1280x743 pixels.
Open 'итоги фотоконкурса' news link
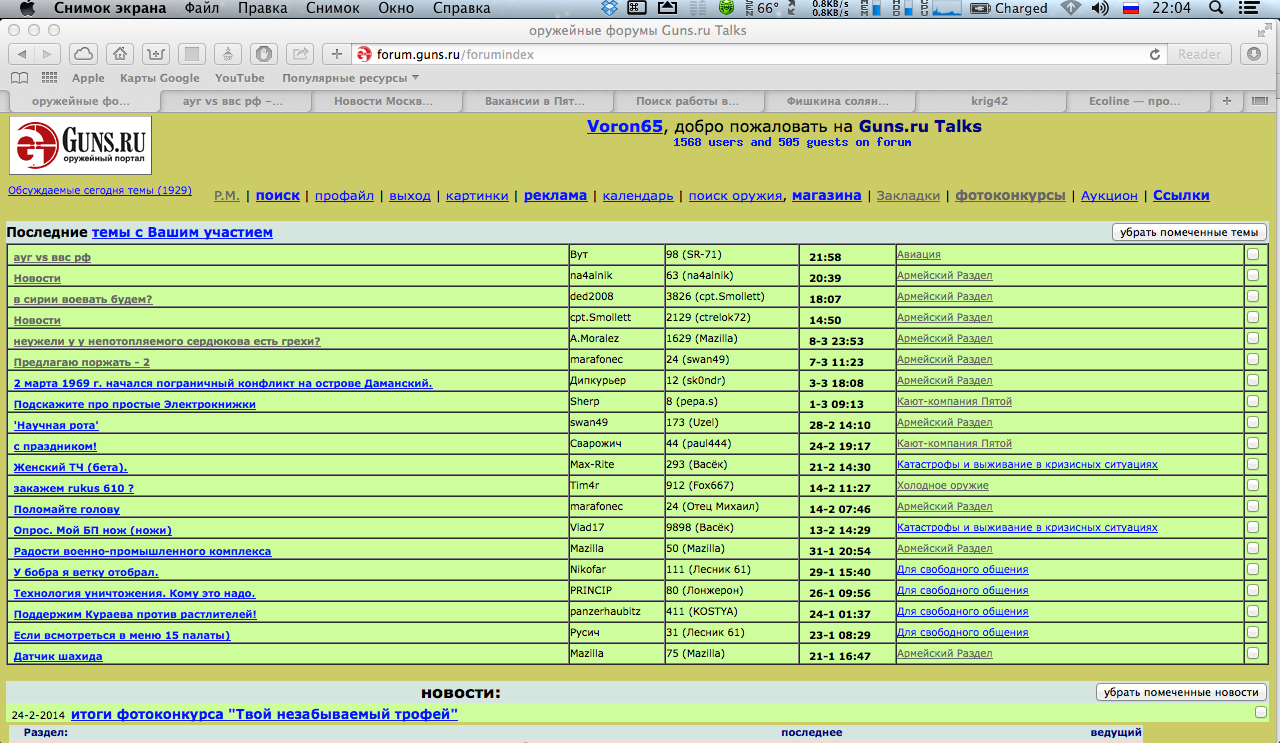click(x=264, y=714)
